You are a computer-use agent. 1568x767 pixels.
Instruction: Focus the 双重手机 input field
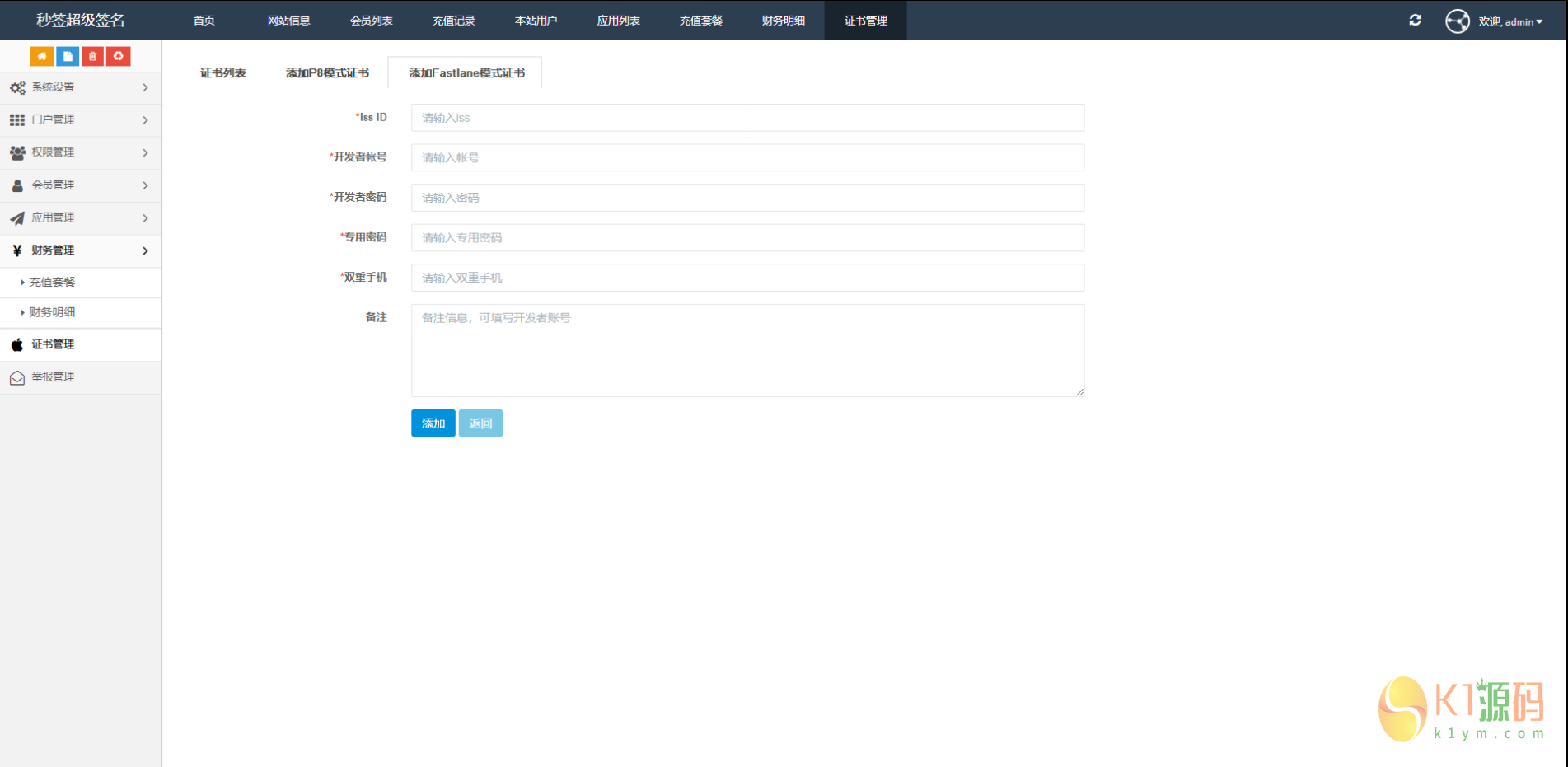[x=747, y=278]
